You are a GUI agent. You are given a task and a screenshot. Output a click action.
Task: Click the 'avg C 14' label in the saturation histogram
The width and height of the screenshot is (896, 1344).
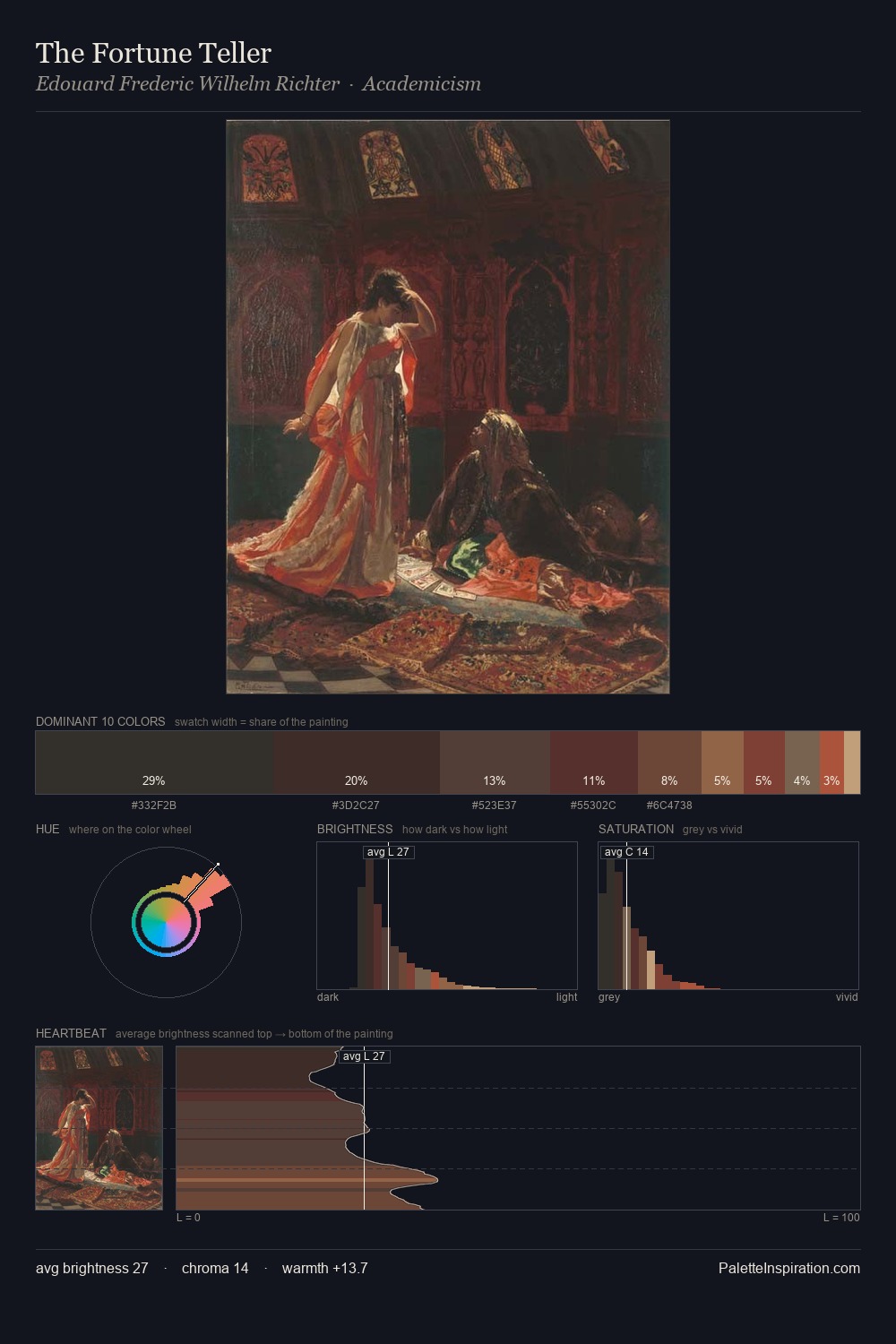click(626, 852)
